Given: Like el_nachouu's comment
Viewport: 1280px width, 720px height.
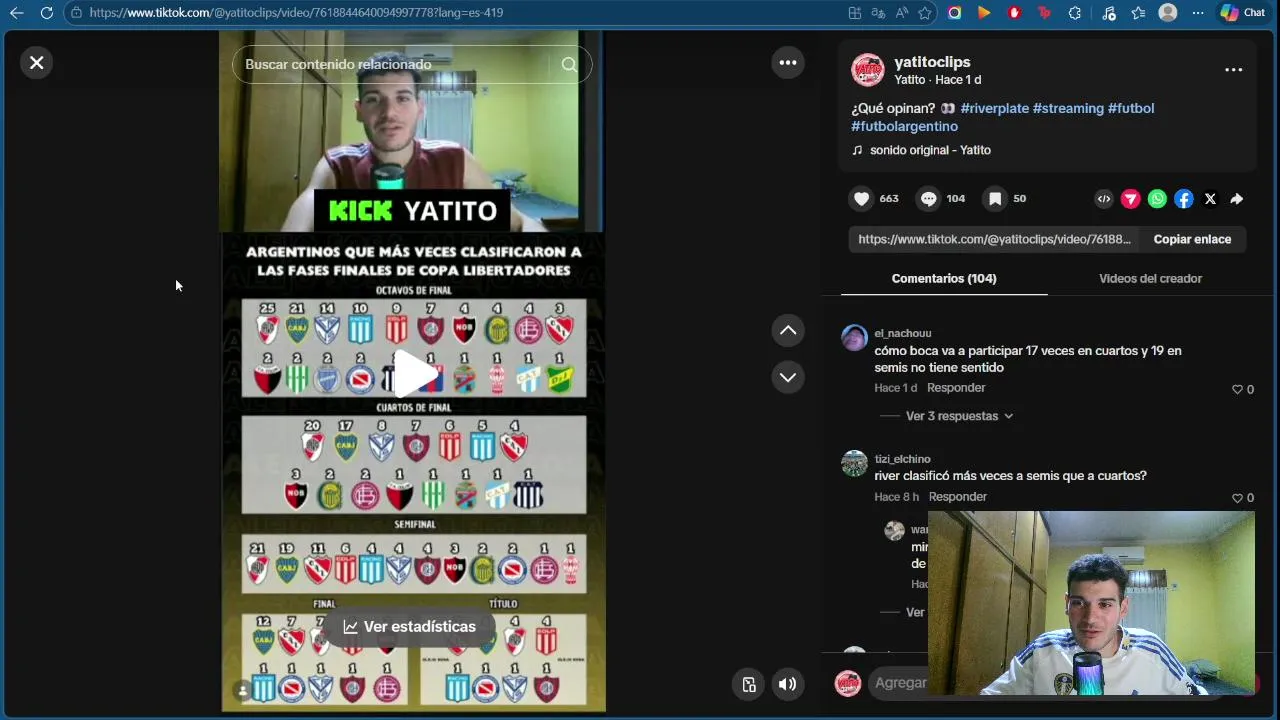Looking at the screenshot, I should 1238,389.
